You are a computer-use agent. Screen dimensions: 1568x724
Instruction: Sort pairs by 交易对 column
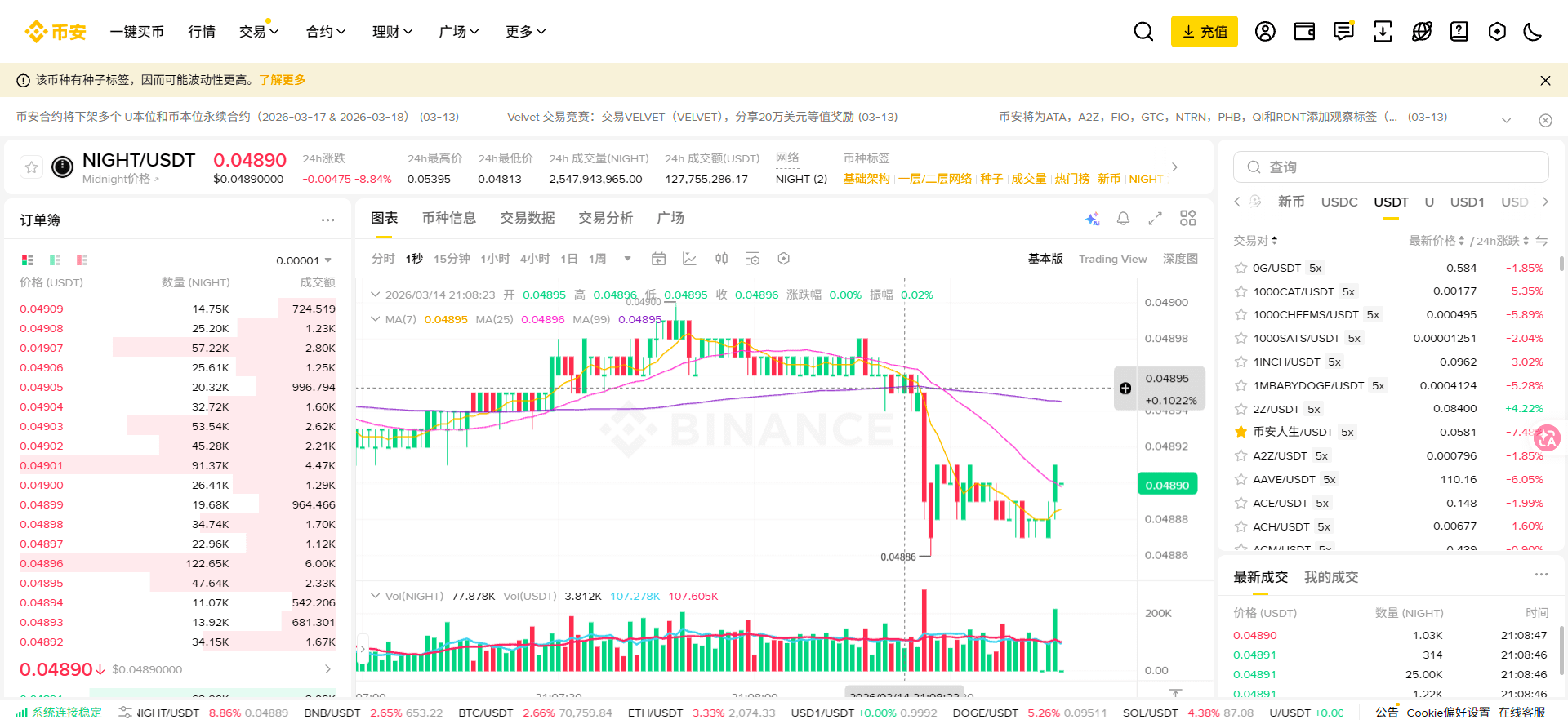[1255, 241]
